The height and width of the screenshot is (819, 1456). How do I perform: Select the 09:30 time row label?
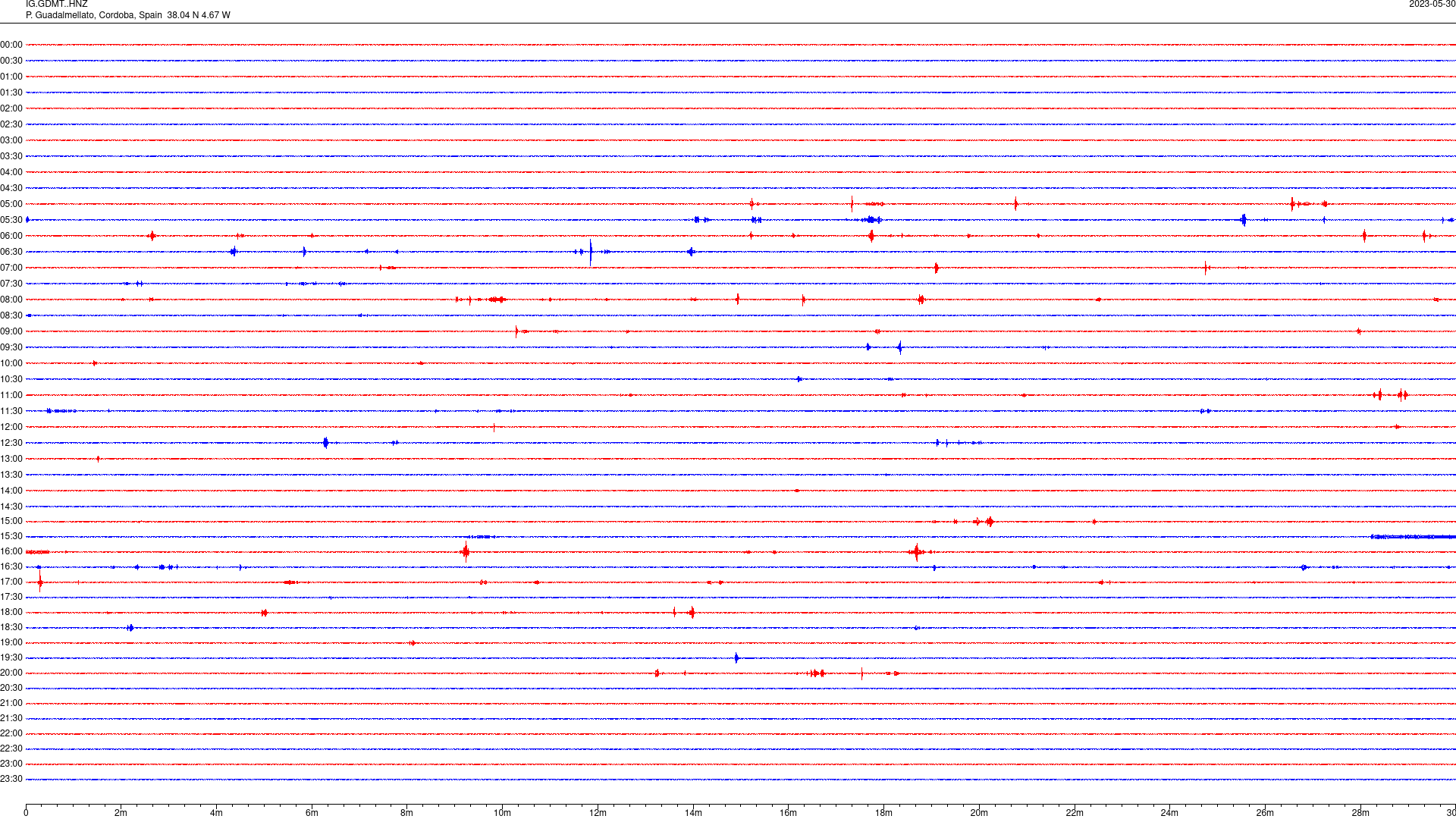pyautogui.click(x=11, y=347)
